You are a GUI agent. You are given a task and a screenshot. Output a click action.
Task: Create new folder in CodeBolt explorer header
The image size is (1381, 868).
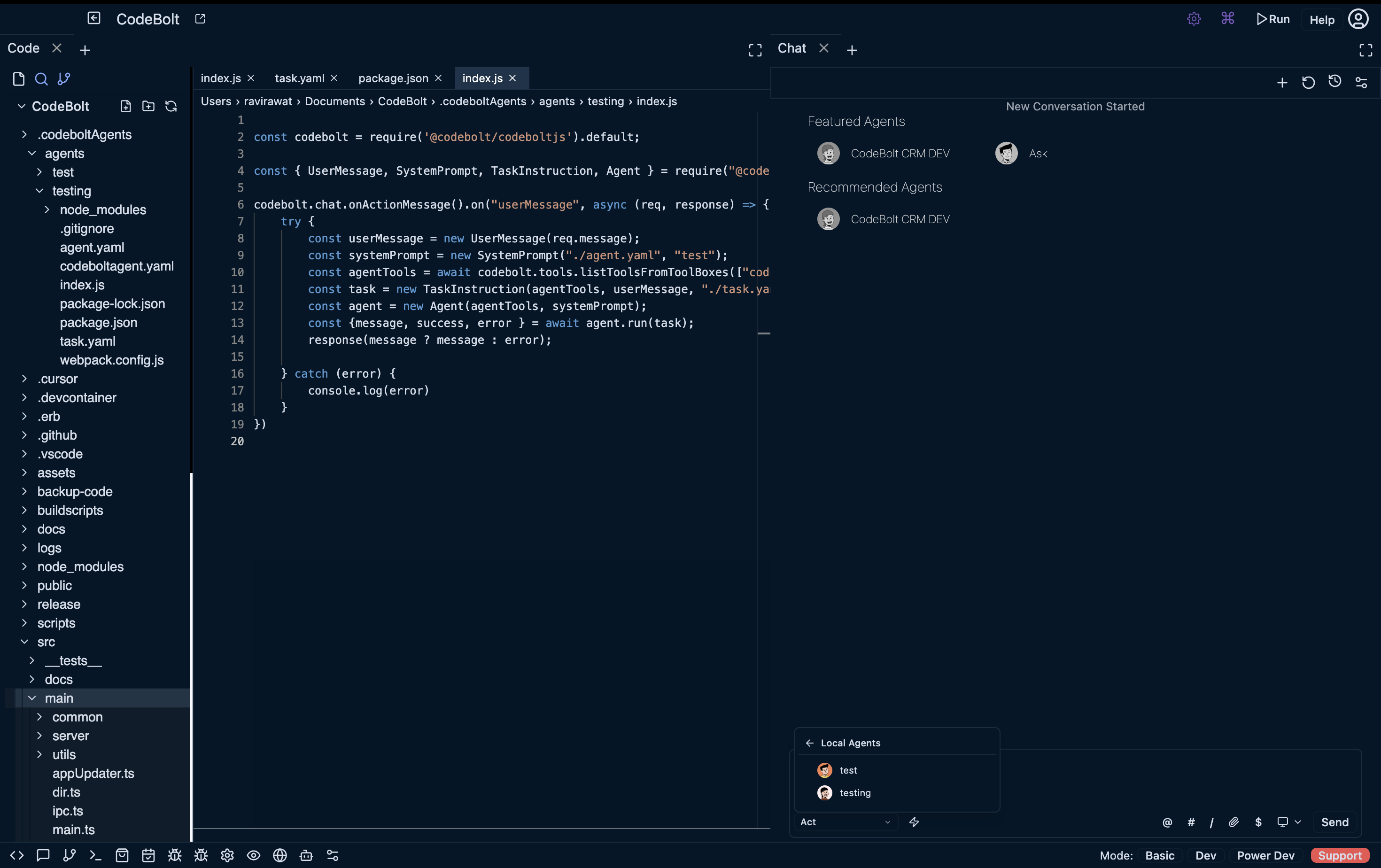(x=148, y=106)
